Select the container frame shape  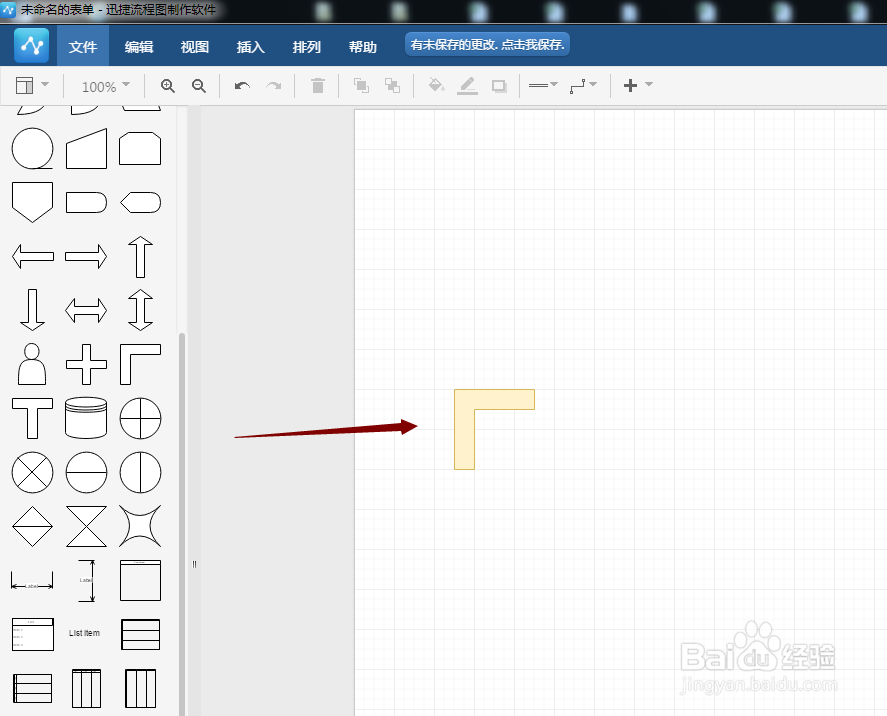(140, 580)
